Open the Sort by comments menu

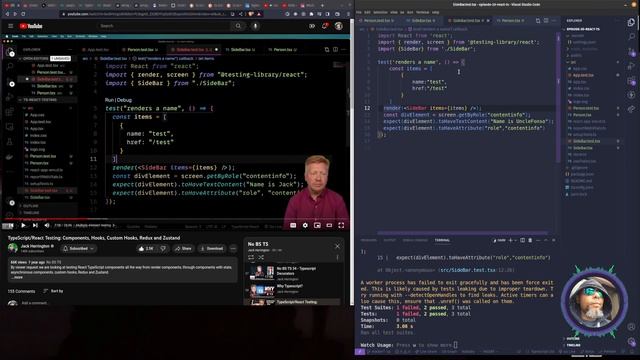53,291
